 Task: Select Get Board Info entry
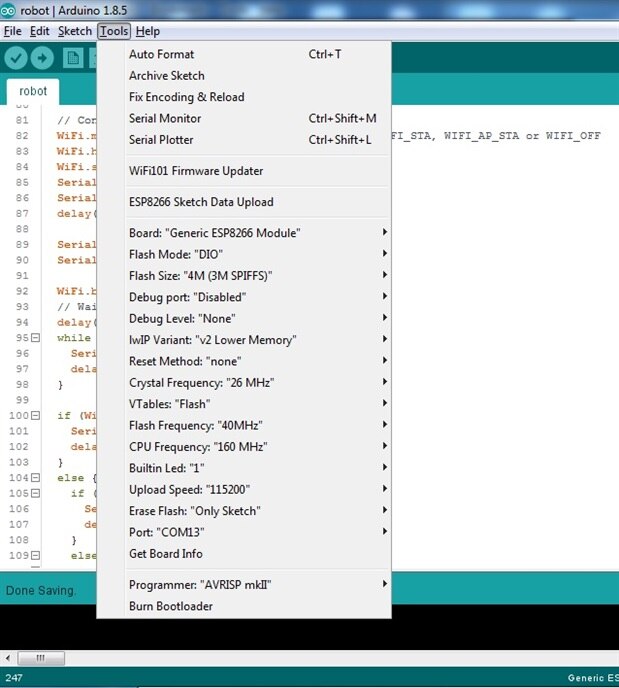click(166, 554)
